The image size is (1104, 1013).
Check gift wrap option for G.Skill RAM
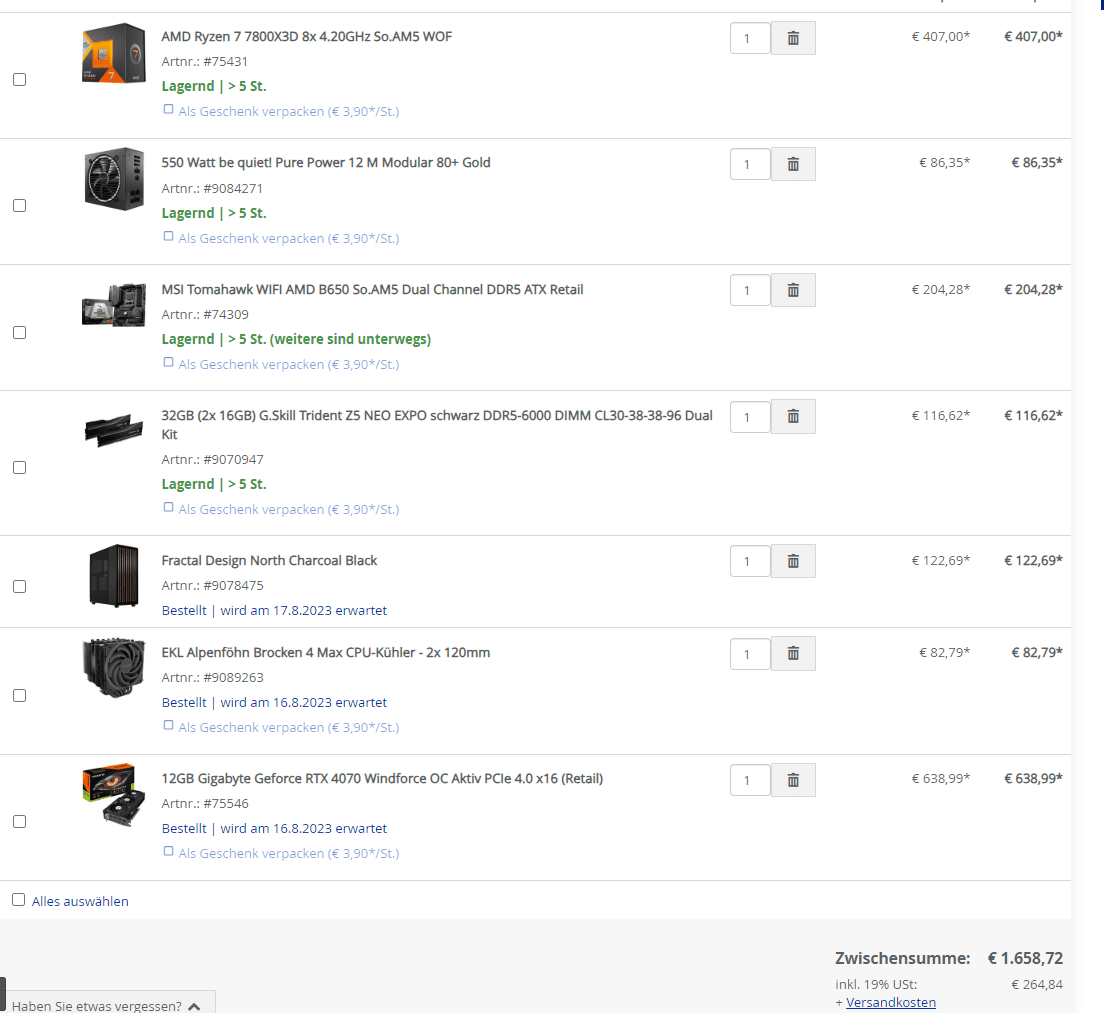click(x=168, y=507)
